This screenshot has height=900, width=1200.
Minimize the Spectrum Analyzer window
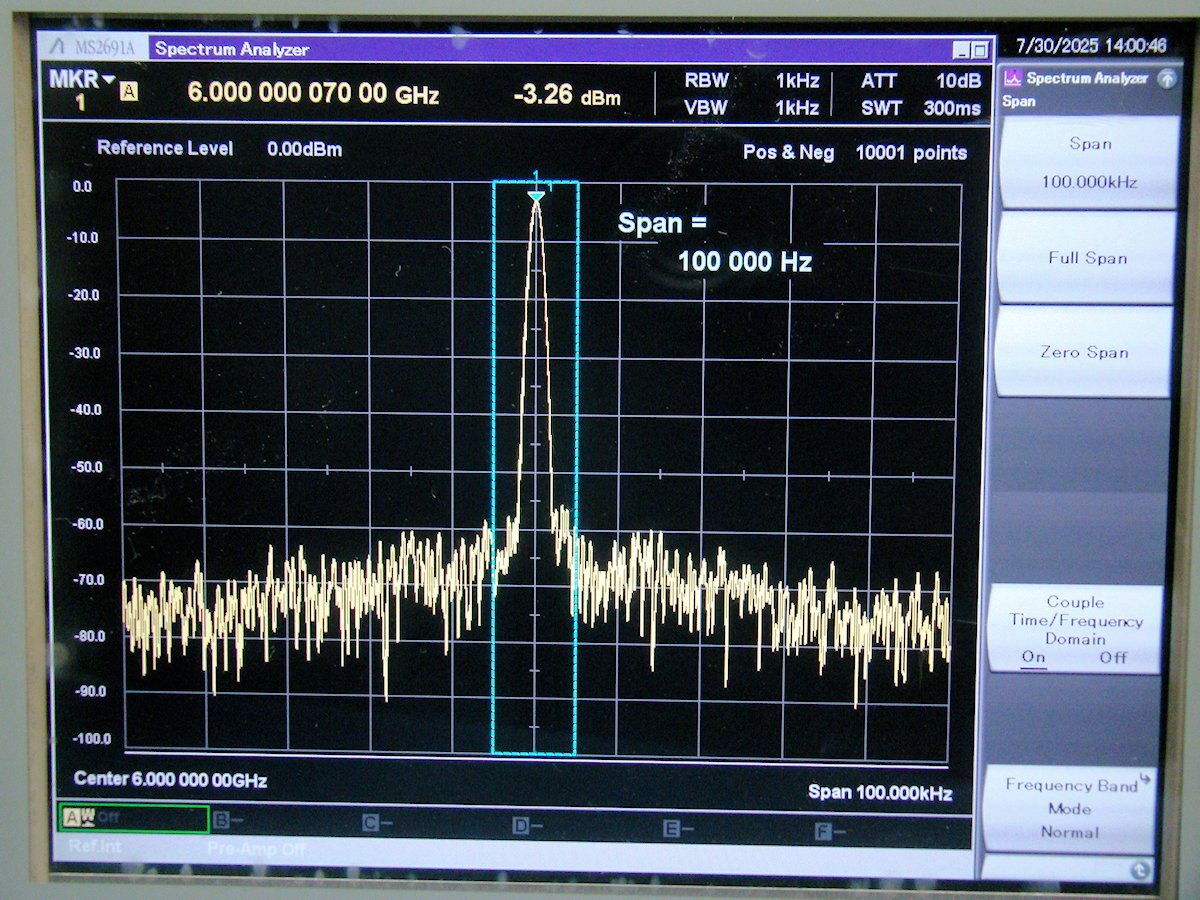(961, 50)
